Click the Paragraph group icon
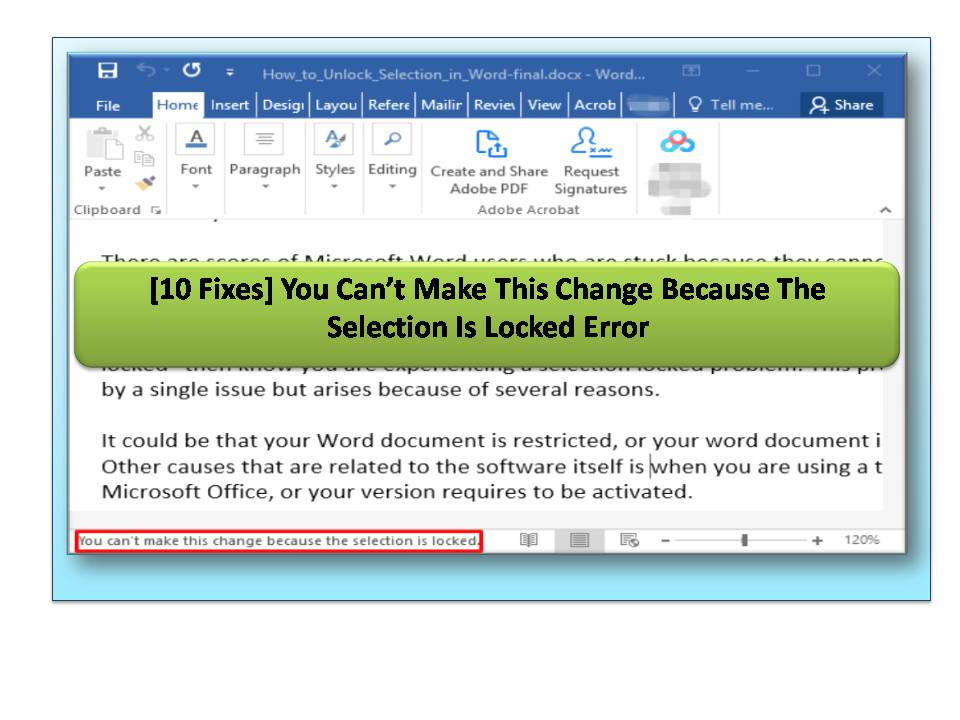 264,140
